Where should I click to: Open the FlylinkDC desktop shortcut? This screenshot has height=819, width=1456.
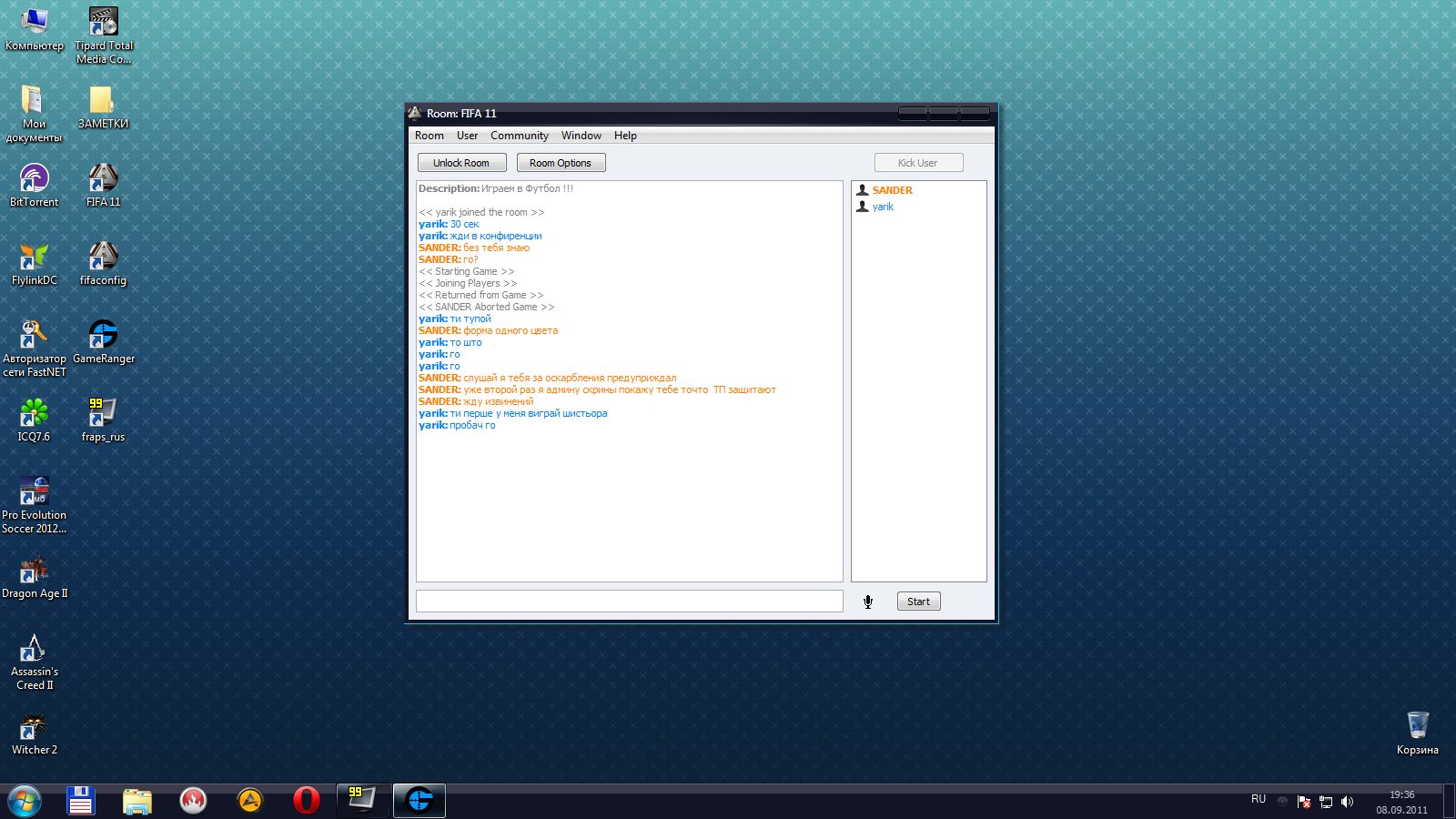pyautogui.click(x=35, y=264)
